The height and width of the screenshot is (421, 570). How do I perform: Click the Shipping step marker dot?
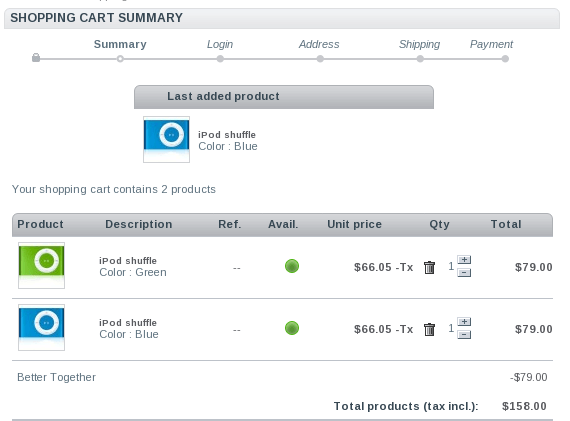(x=420, y=59)
